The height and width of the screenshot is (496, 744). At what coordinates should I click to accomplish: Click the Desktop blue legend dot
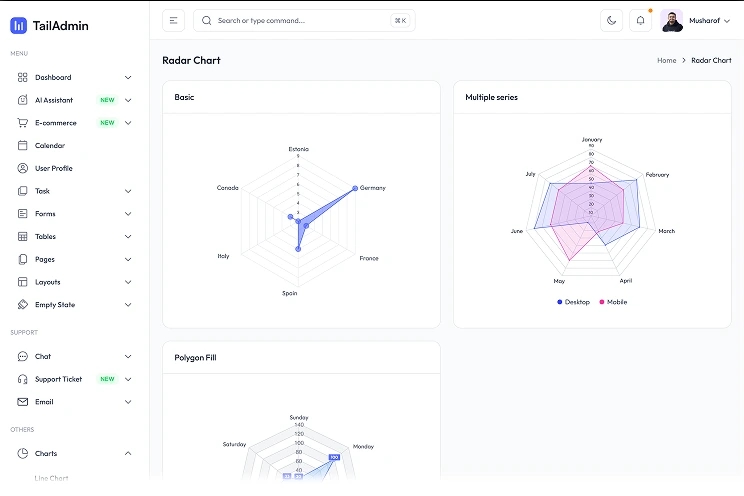pos(559,302)
